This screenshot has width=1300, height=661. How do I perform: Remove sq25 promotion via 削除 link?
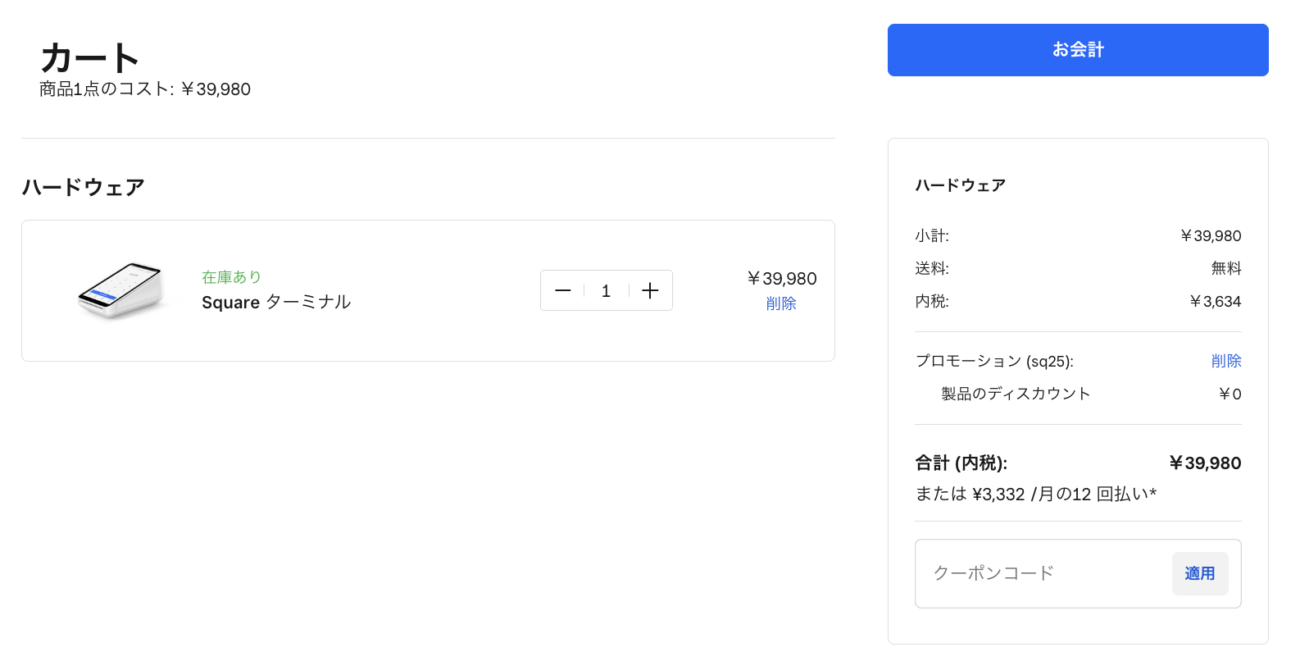[x=1226, y=361]
